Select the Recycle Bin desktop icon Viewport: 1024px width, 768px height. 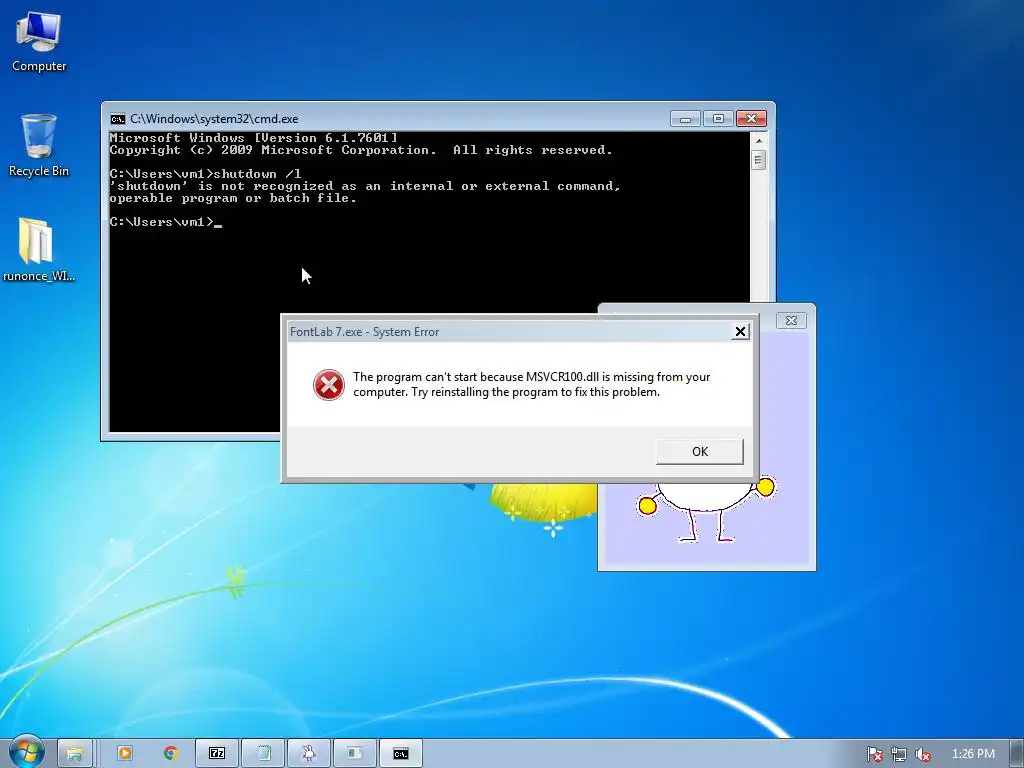click(39, 146)
